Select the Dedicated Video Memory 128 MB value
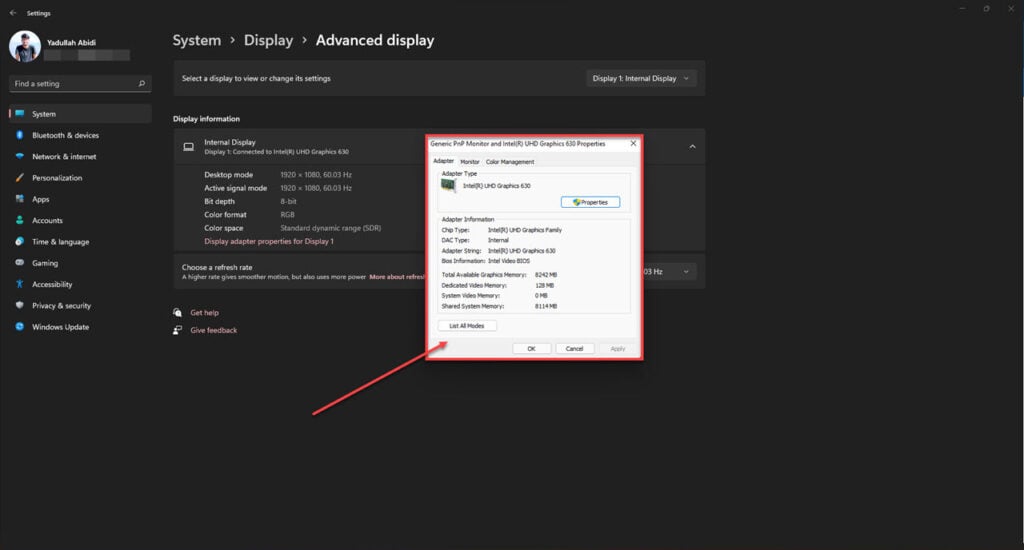Screen dimensions: 1024x550 click(x=545, y=285)
